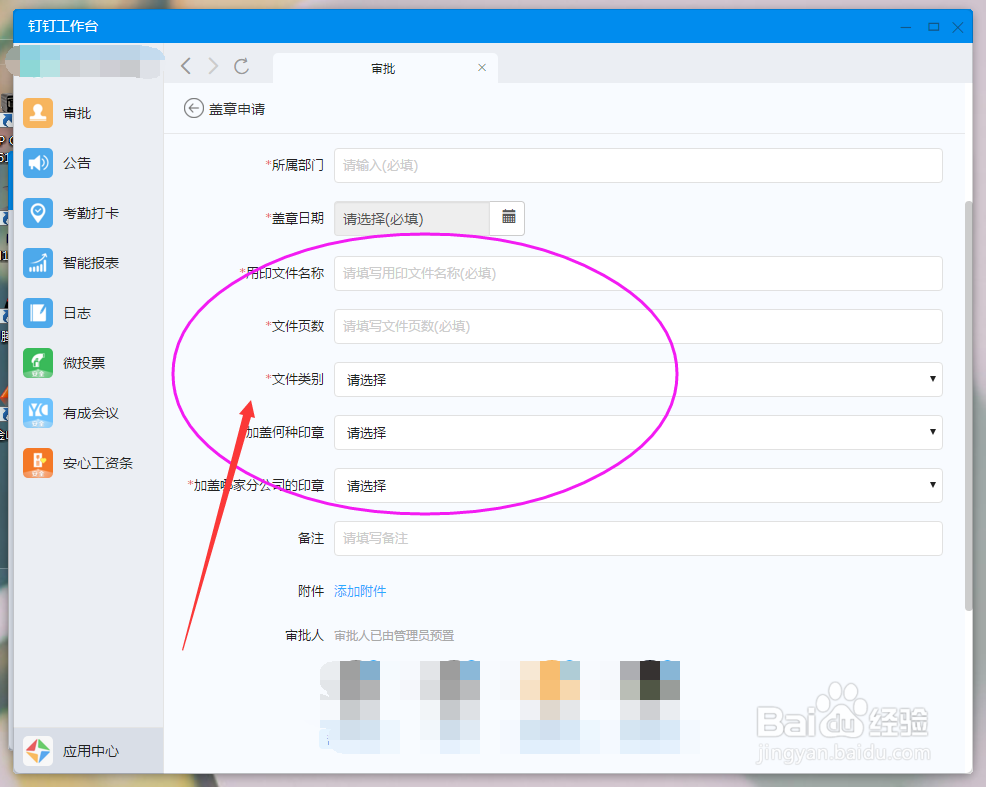The image size is (986, 787).
Task: Click the calendar icon beside 盖章日期
Action: (x=506, y=218)
